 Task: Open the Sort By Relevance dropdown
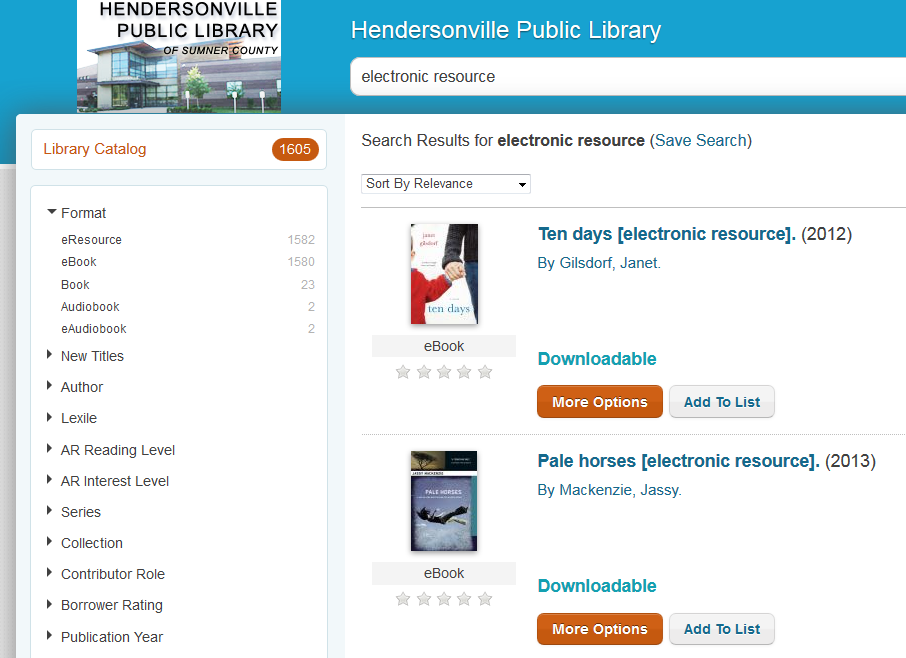(x=446, y=184)
